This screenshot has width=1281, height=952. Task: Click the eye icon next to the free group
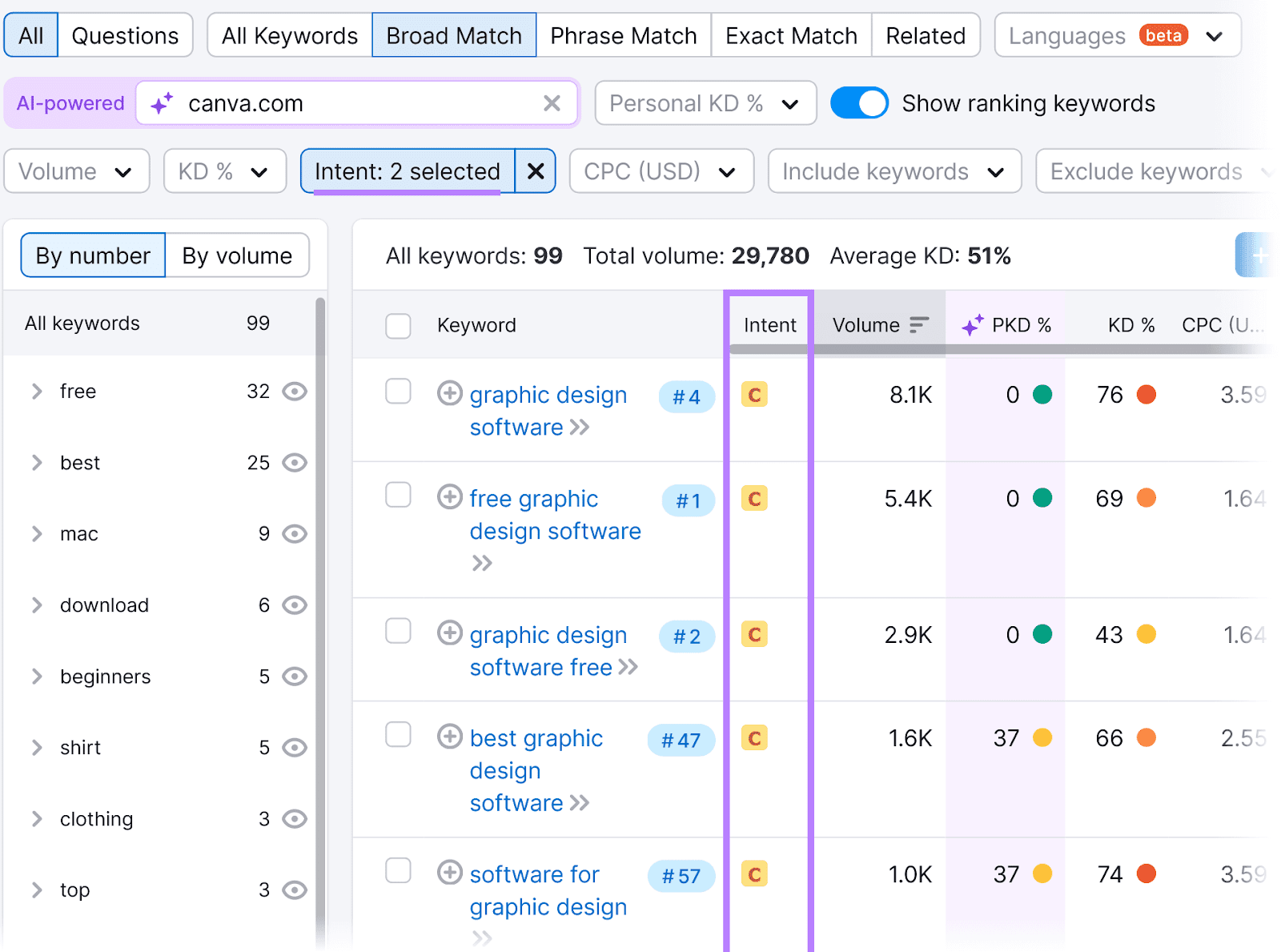point(295,392)
